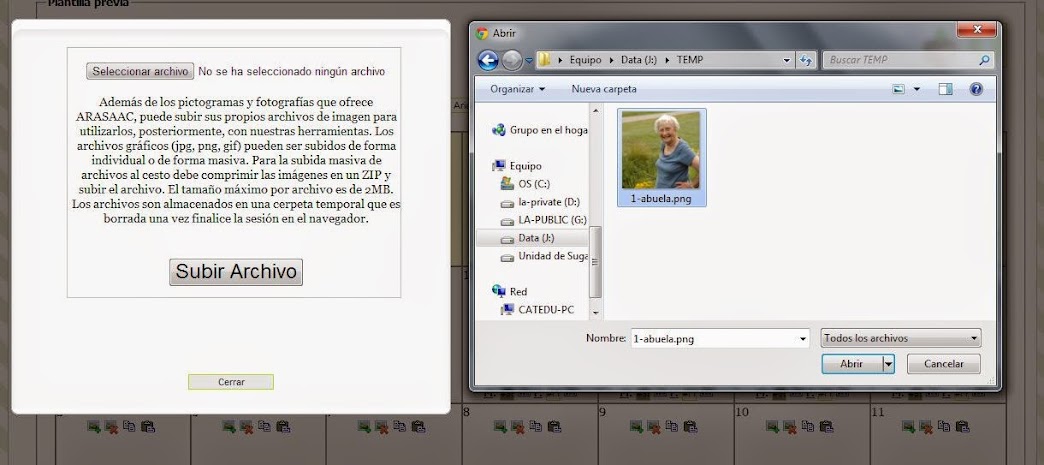Click the search magnifier in Buscar TEMP
Screen dimensions: 1044x465
point(984,60)
